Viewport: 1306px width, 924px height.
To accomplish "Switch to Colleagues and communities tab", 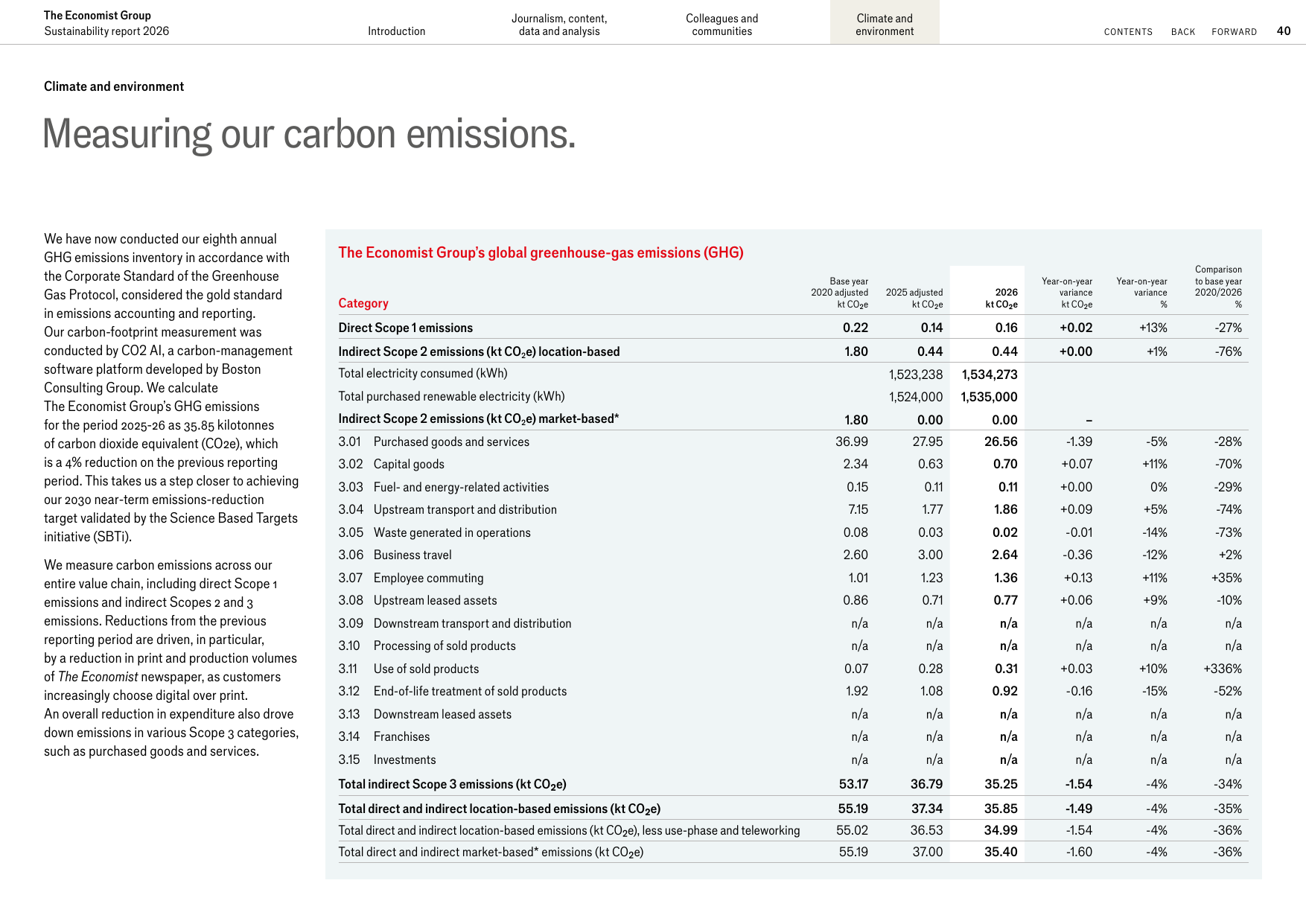I will point(722,25).
